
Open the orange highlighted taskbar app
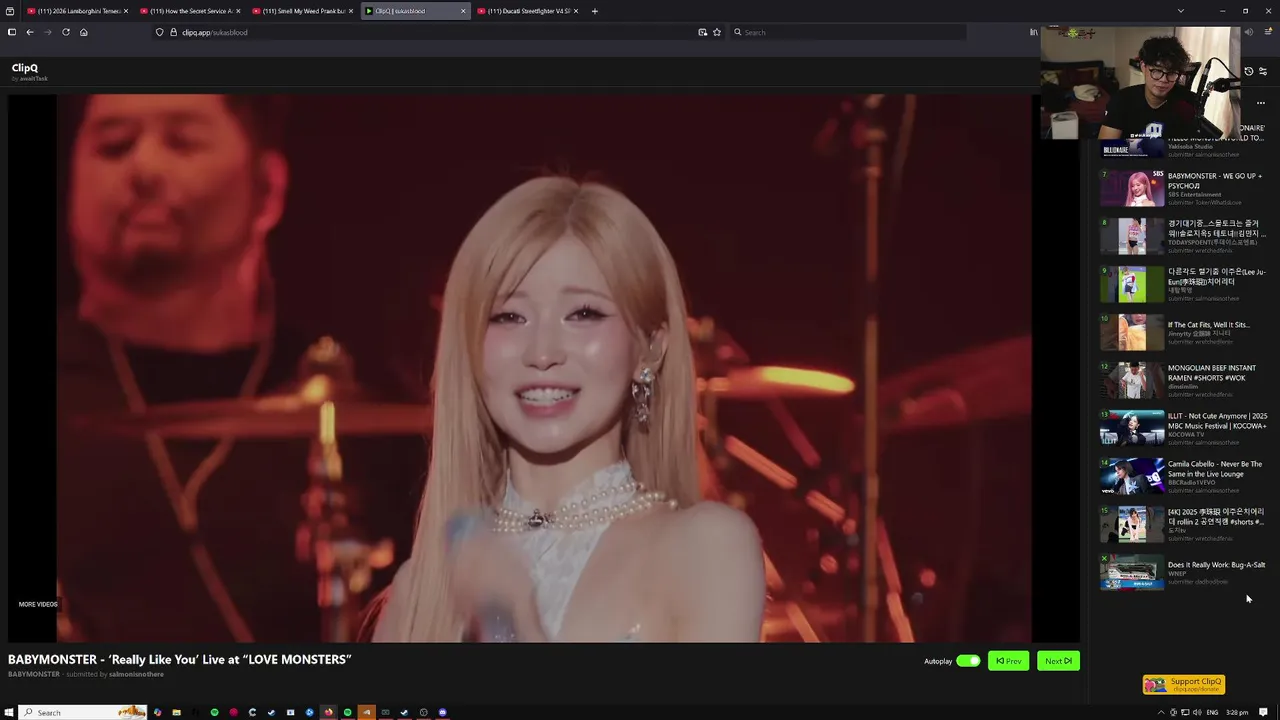(x=366, y=712)
